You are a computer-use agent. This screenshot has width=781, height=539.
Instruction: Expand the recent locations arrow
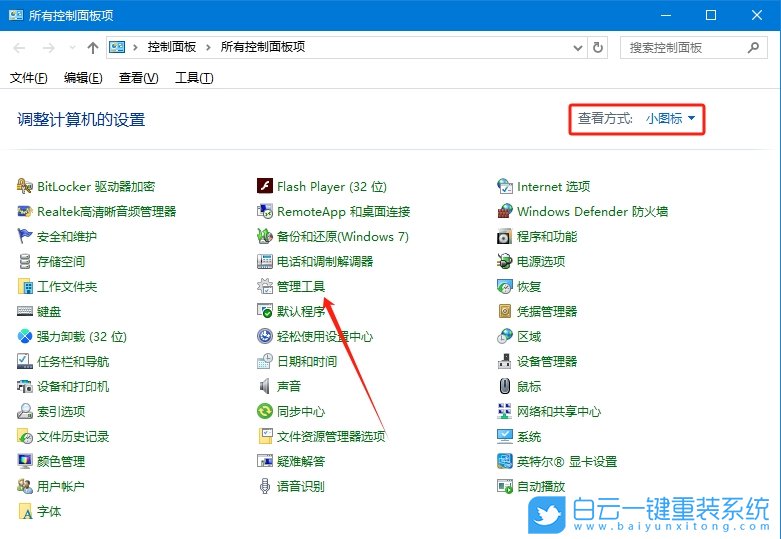[x=72, y=48]
